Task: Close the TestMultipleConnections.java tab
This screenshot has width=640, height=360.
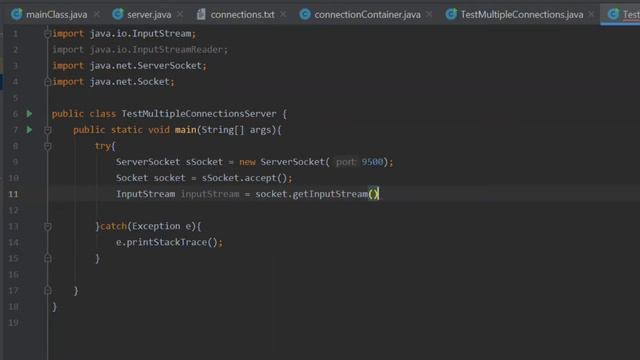Action: tap(591, 15)
